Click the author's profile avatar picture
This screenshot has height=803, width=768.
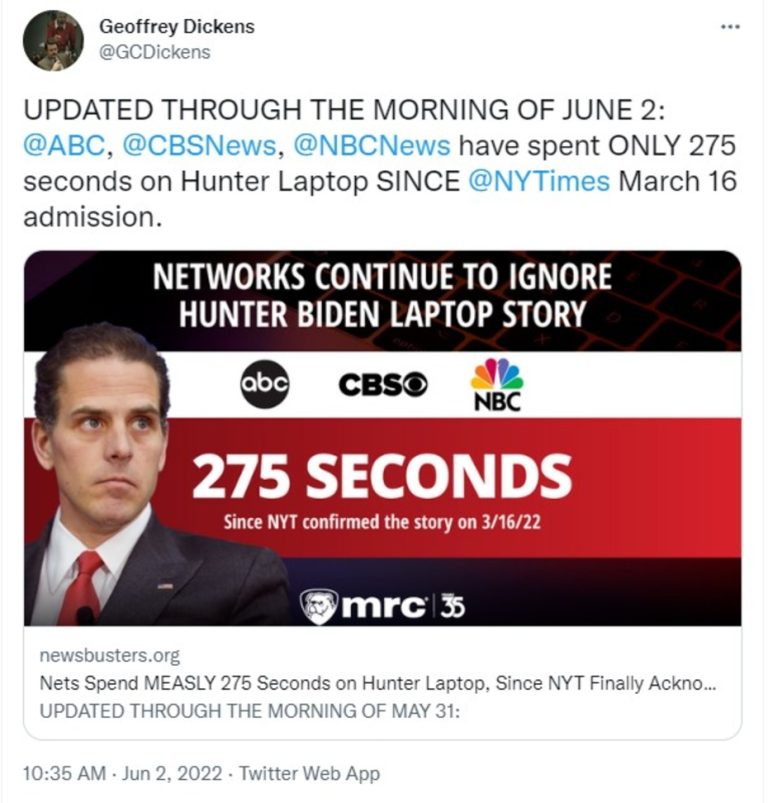point(53,40)
